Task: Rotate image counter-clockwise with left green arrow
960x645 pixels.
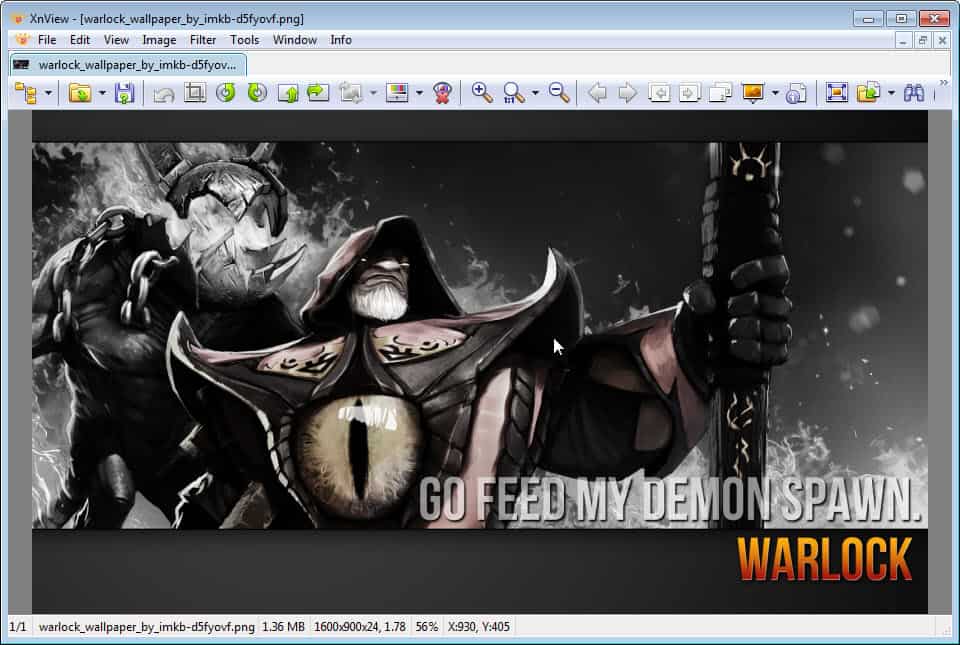Action: point(226,93)
